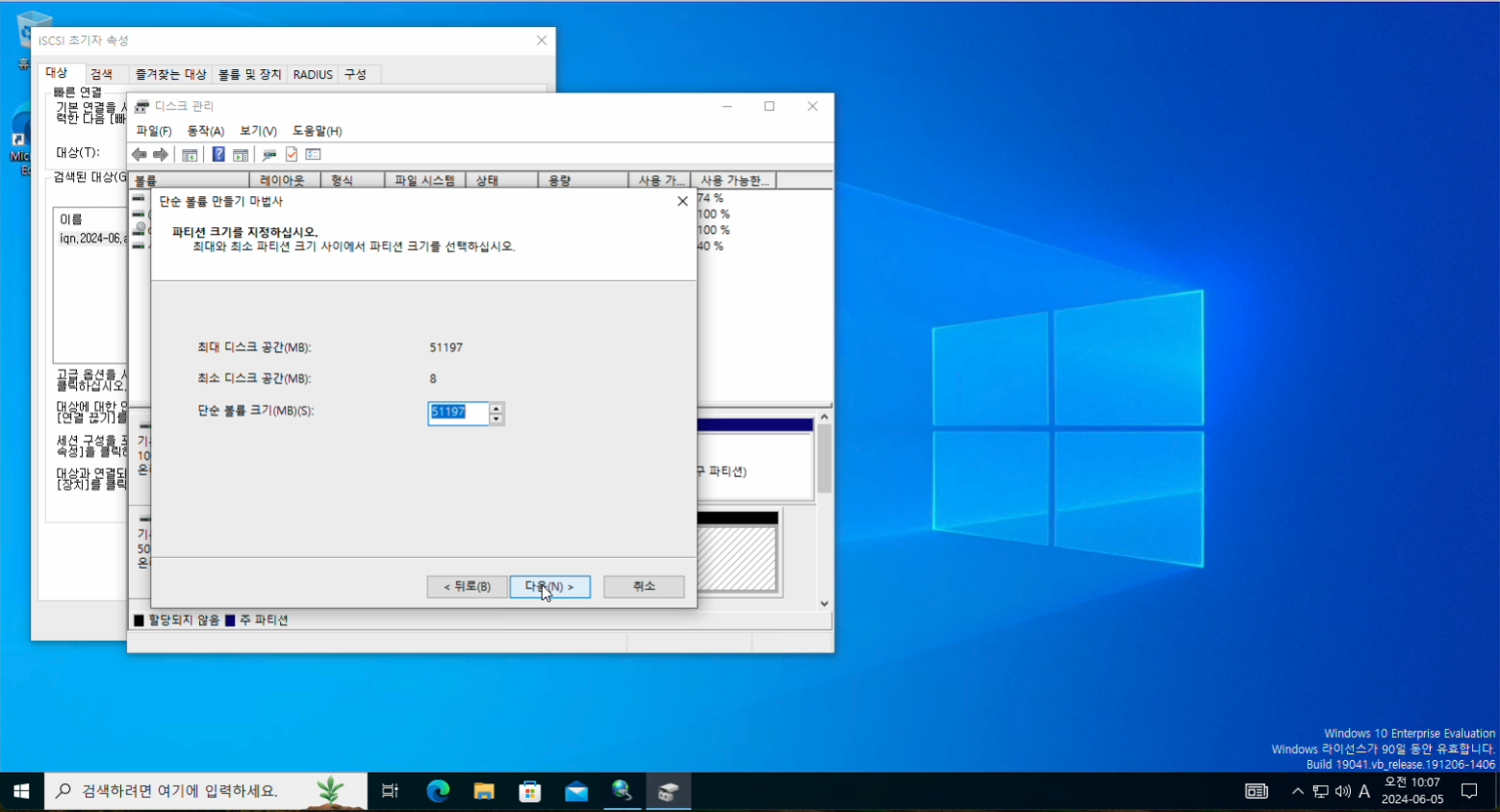Screen dimensions: 1500x812
Task: Click the disk connect icon in toolbar
Action: pos(269,155)
